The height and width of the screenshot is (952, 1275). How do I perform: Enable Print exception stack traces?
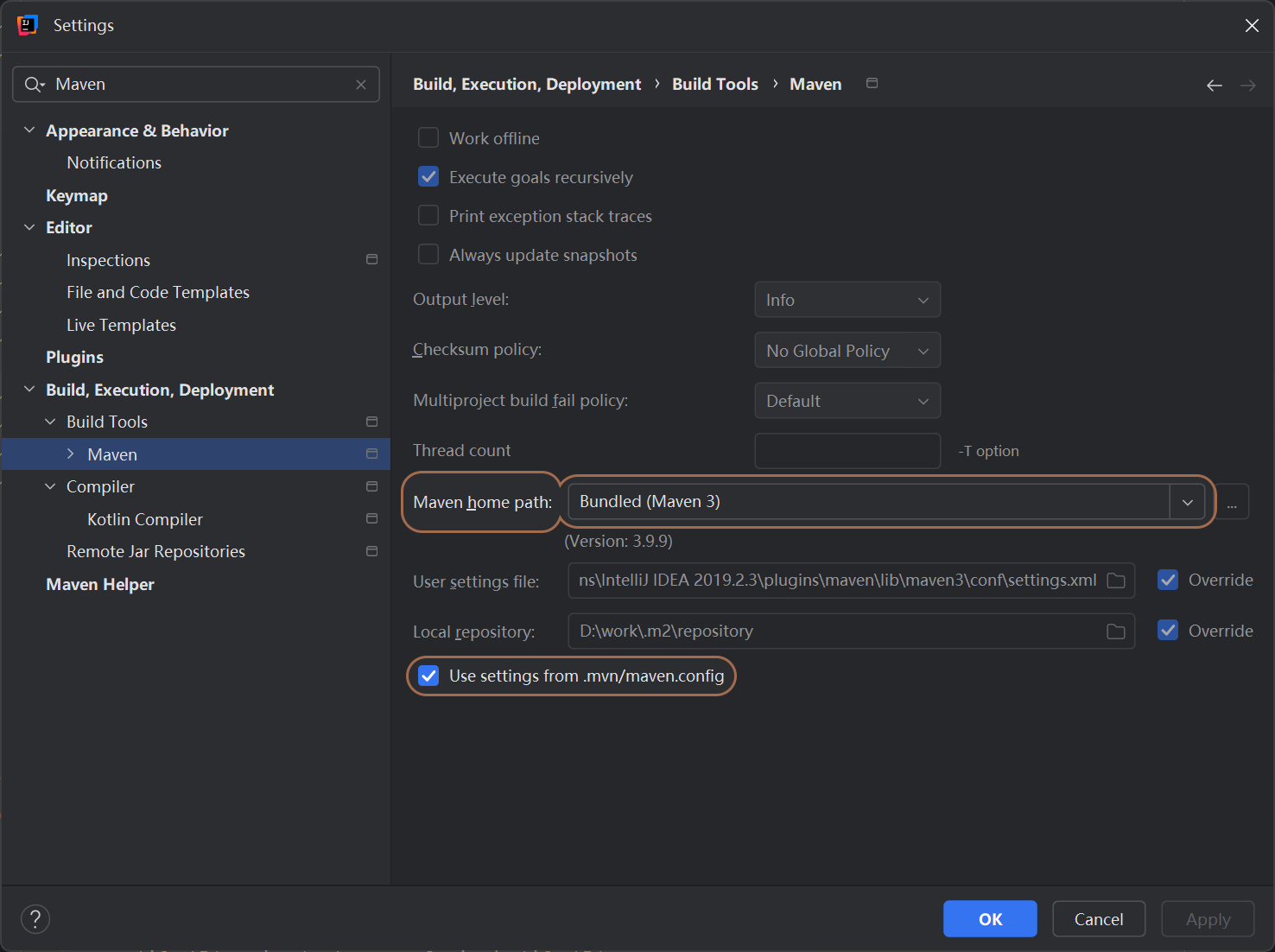click(428, 216)
